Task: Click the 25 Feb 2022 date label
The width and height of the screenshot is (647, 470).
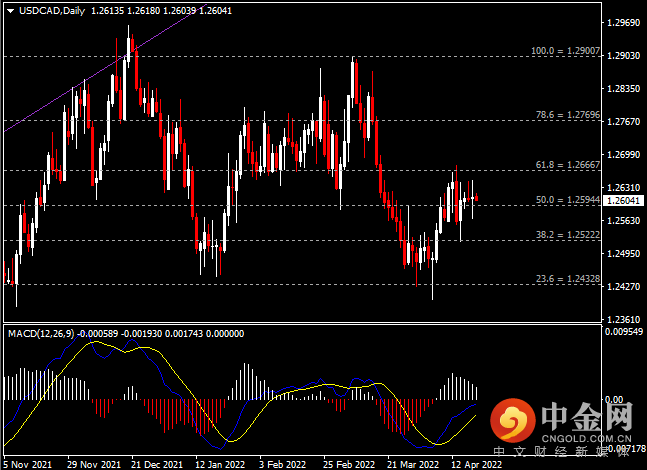Action: (349, 464)
